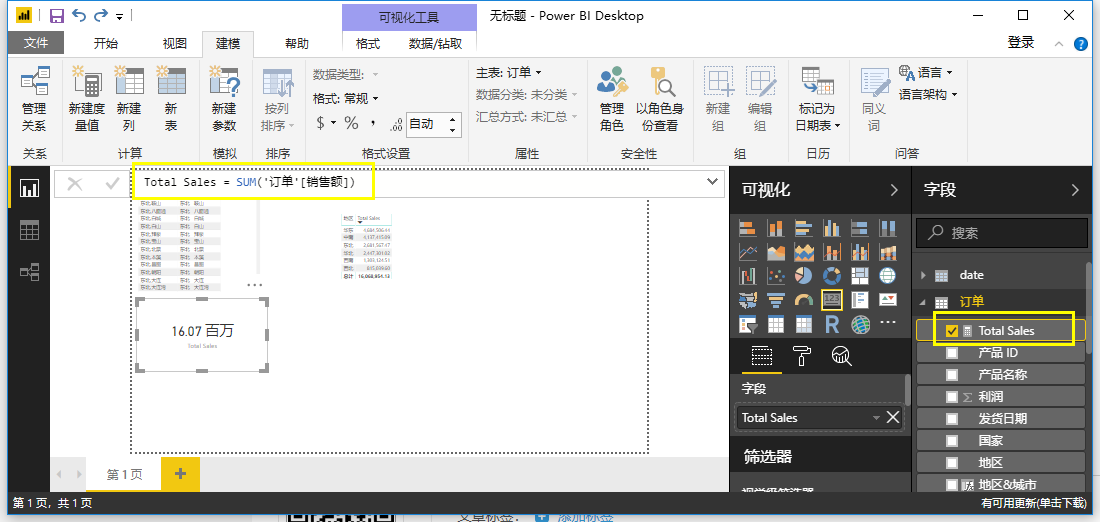
Task: Select the donut chart visual
Action: (x=832, y=276)
